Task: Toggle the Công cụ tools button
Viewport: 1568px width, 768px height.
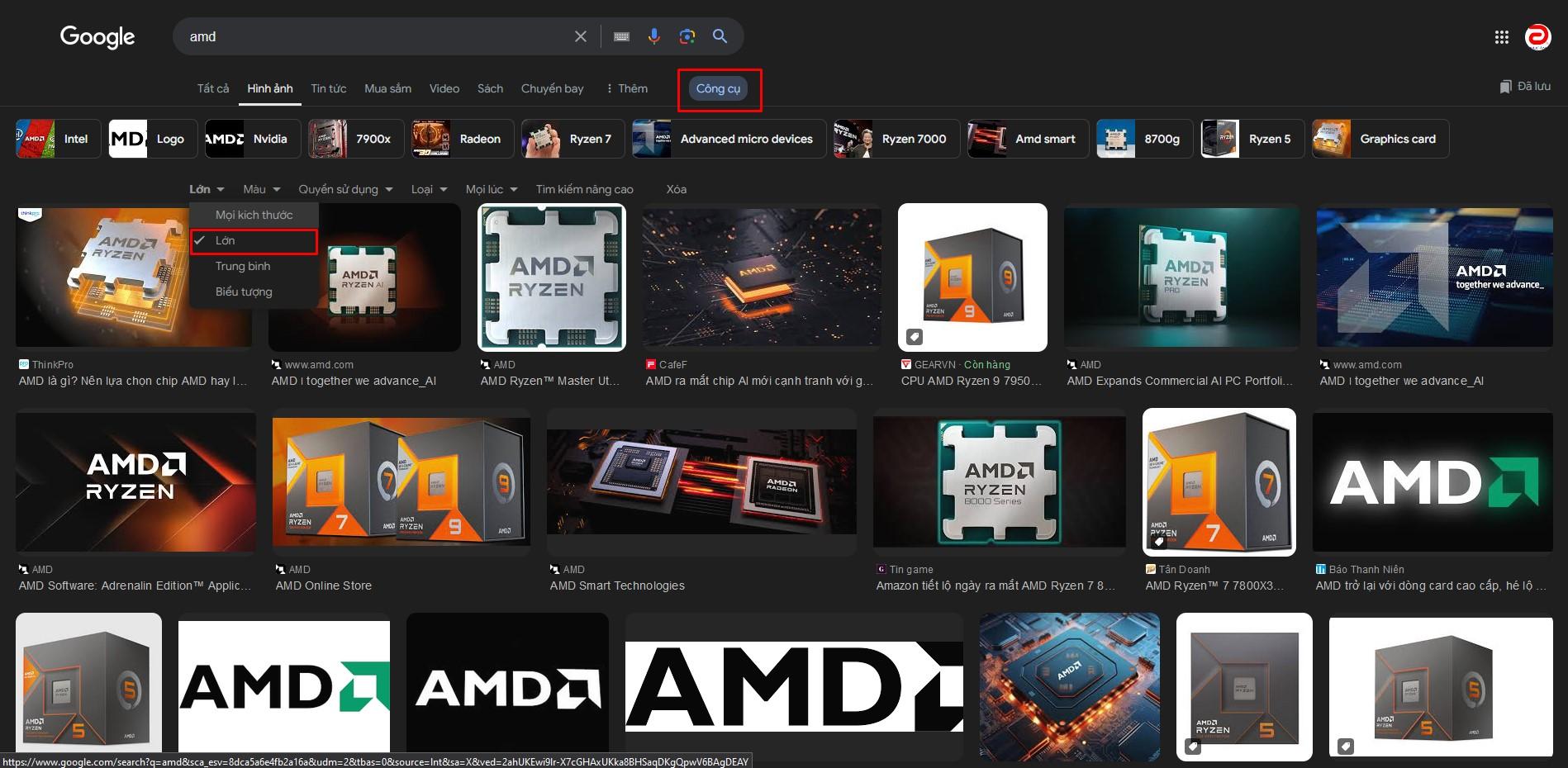Action: click(x=718, y=88)
